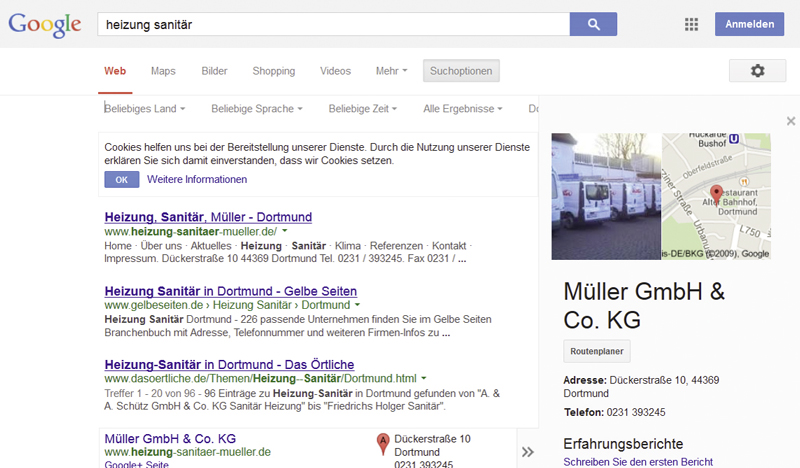
Task: Open result Heizung Sanitär in Dortmund - Gelbe Seiten
Action: pyautogui.click(x=231, y=291)
